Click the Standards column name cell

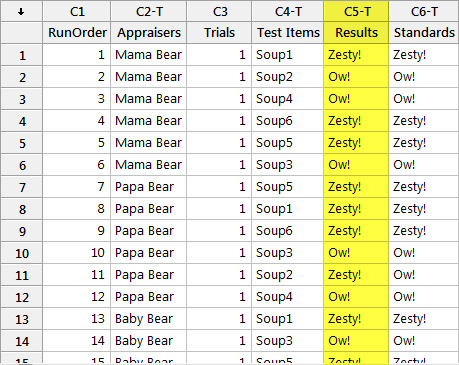pos(424,33)
